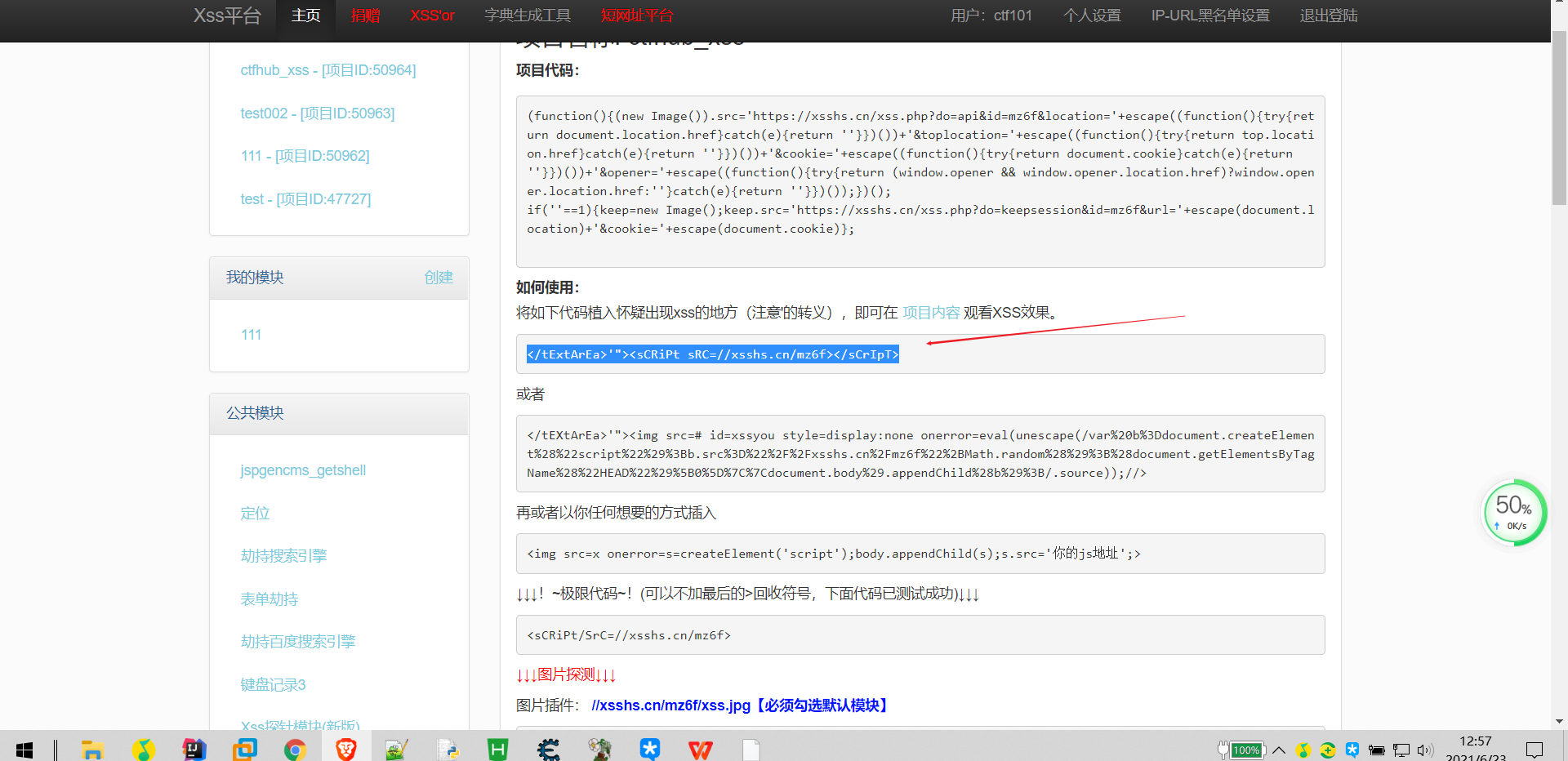Click 创建 in 我的模块 panel
The image size is (1568, 761).
(439, 278)
